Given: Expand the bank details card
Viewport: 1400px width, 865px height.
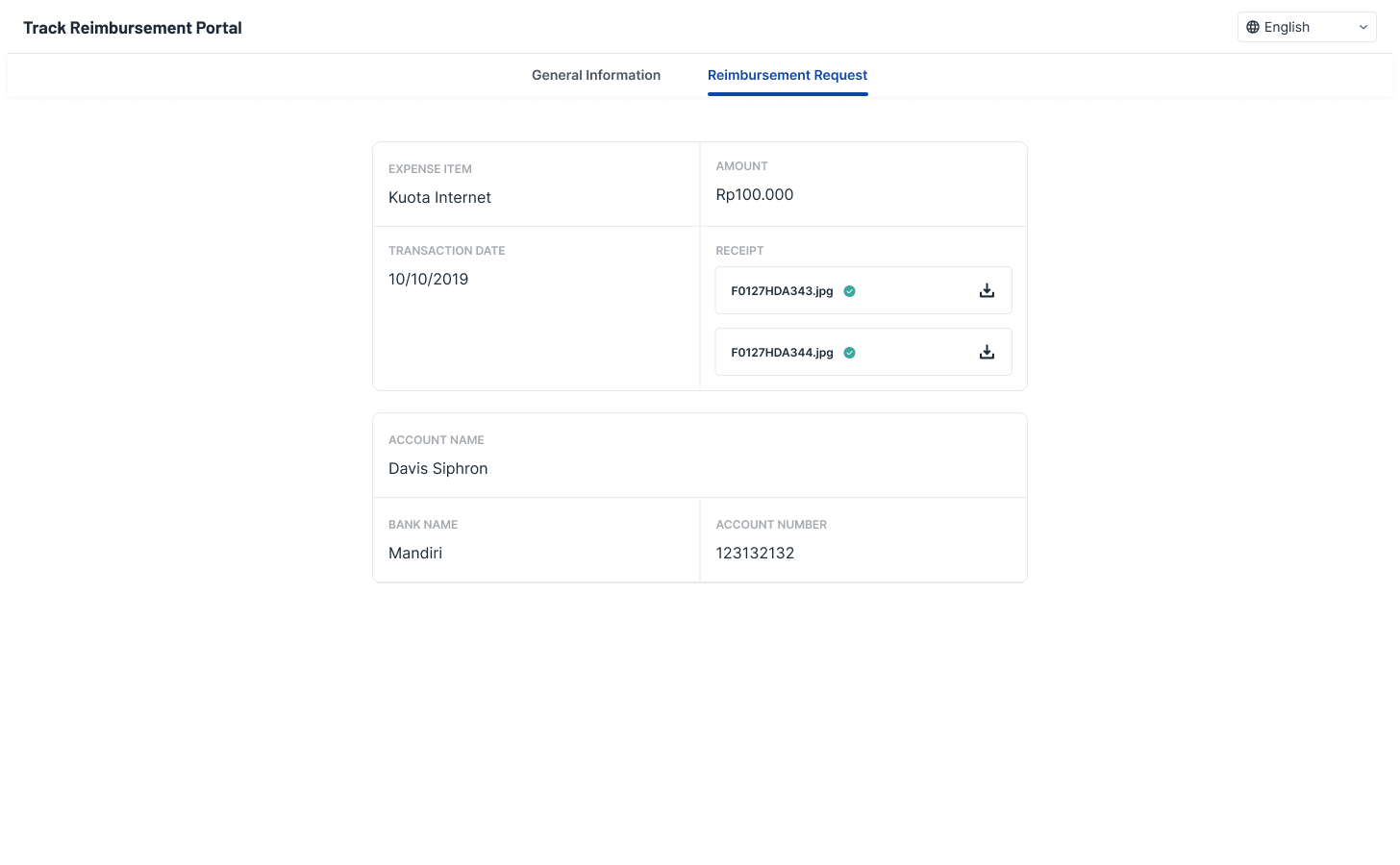Looking at the screenshot, I should (699, 498).
